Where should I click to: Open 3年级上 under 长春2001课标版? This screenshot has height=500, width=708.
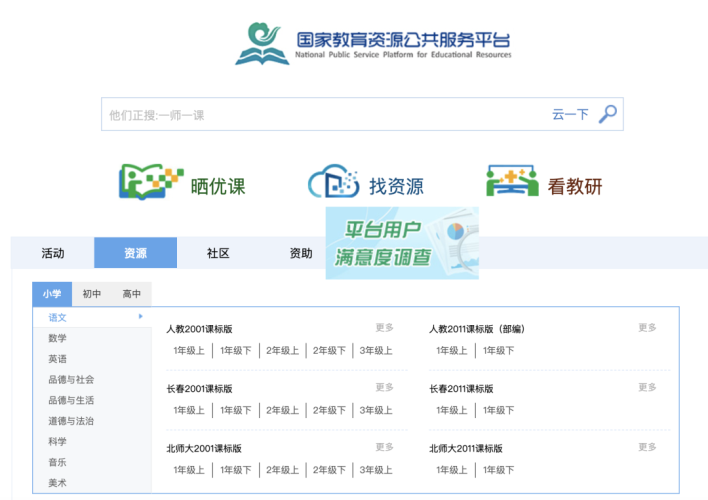376,410
